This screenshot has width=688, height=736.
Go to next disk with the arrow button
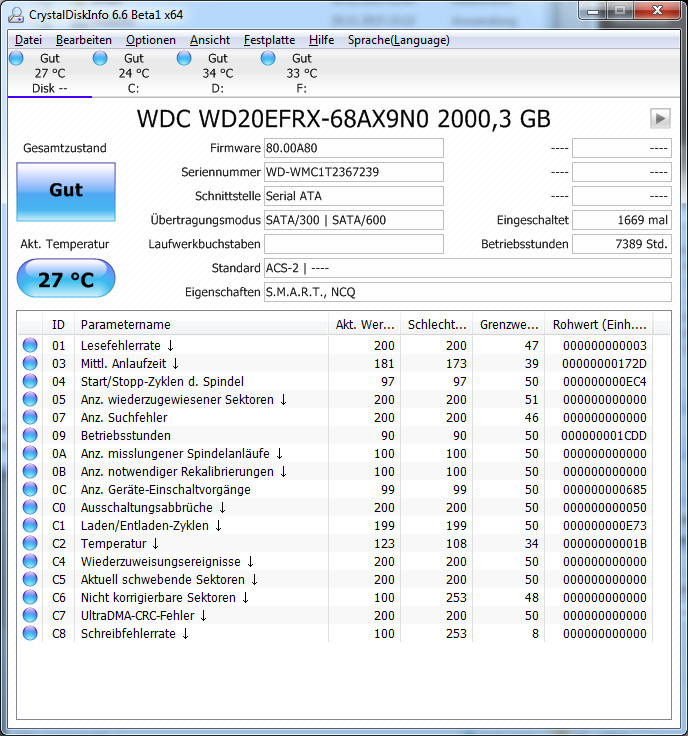pos(660,118)
